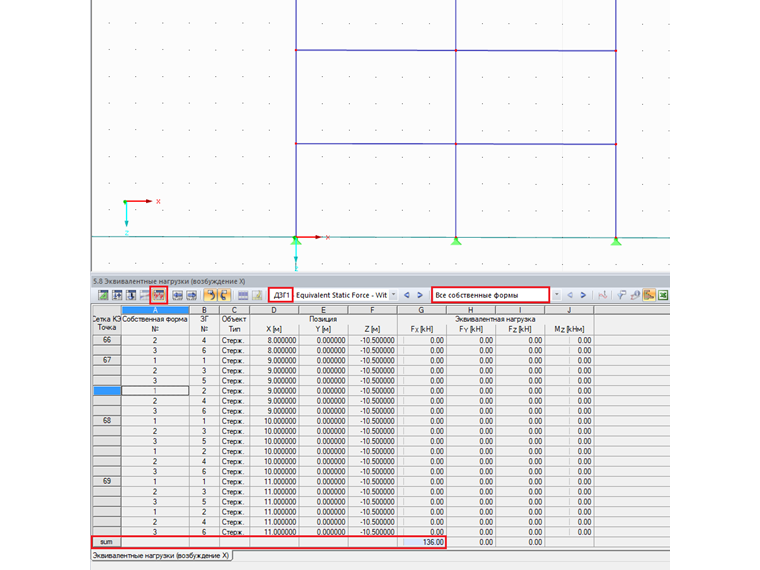Select column J header
Image resolution: width=760 pixels, height=570 pixels.
(x=569, y=310)
